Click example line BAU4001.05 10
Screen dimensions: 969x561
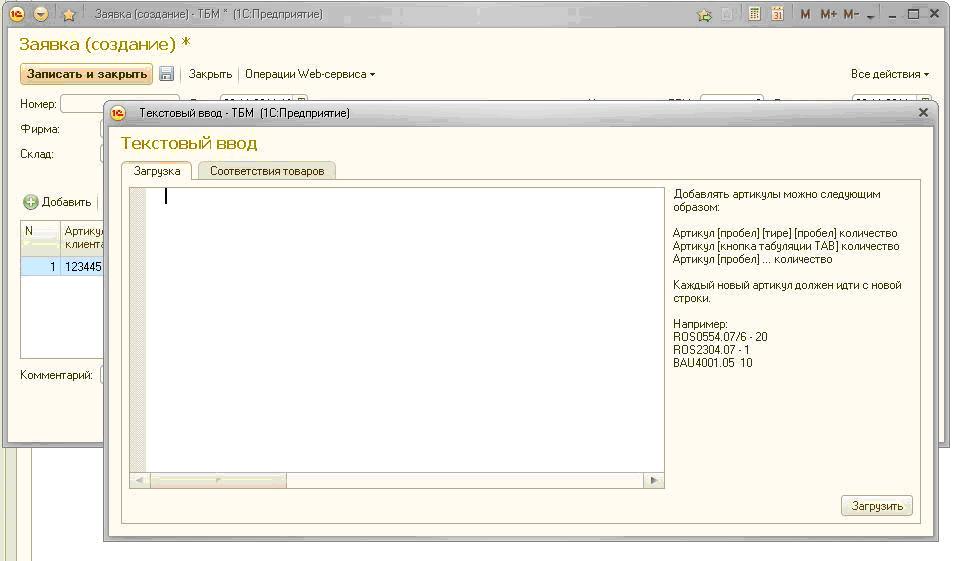pos(713,363)
